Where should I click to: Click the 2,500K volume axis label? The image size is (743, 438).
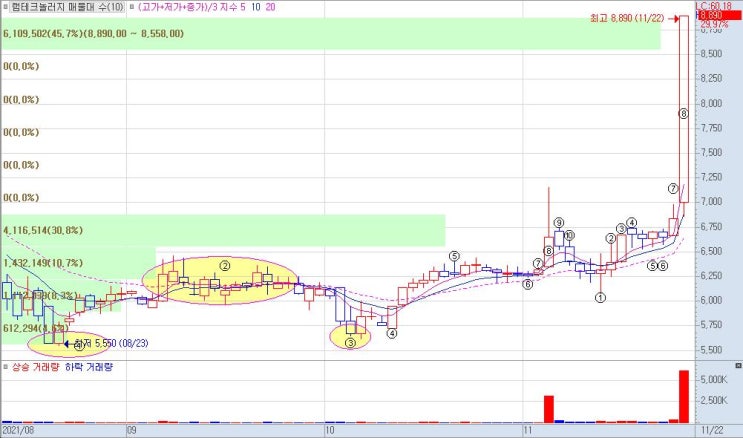coord(714,401)
